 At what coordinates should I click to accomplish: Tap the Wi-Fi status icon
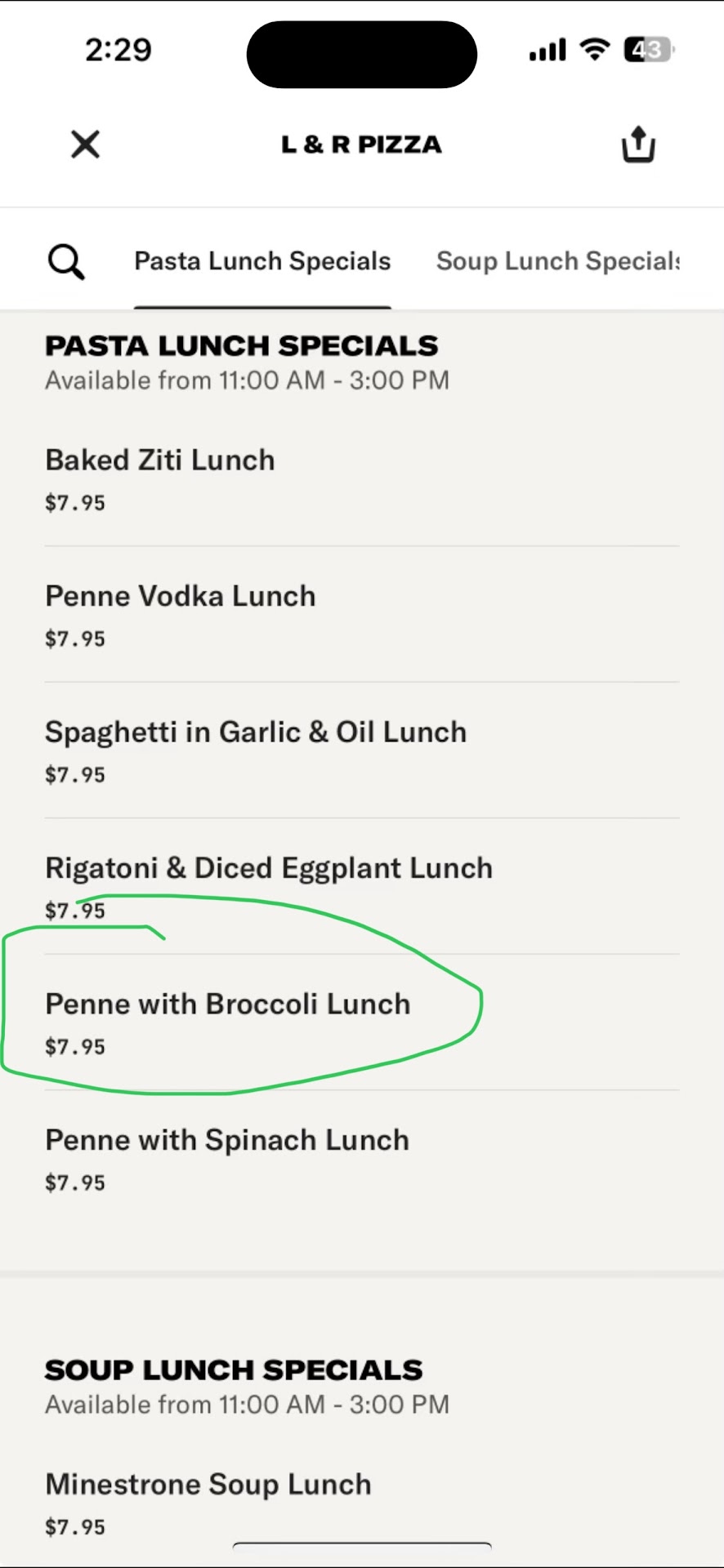[x=595, y=50]
